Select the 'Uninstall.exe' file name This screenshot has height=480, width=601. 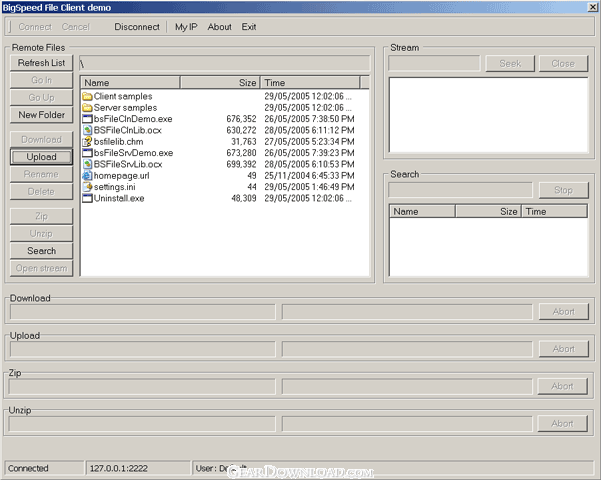coord(119,198)
